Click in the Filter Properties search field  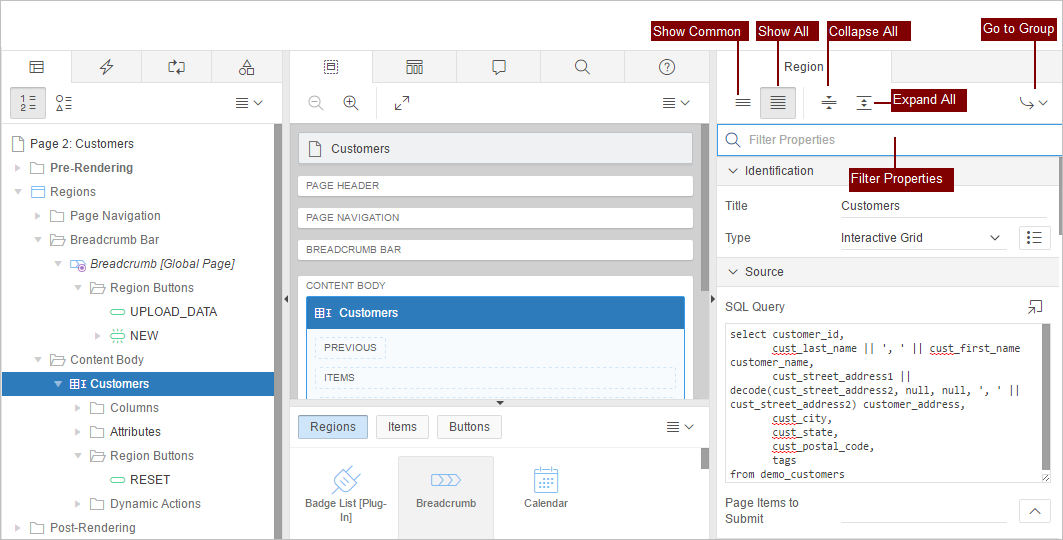click(890, 140)
